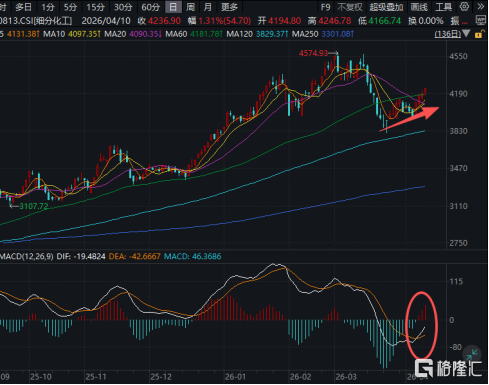Click the MA20 4090.35 indicator label
Screen dimensions: 489x385
click(133, 34)
